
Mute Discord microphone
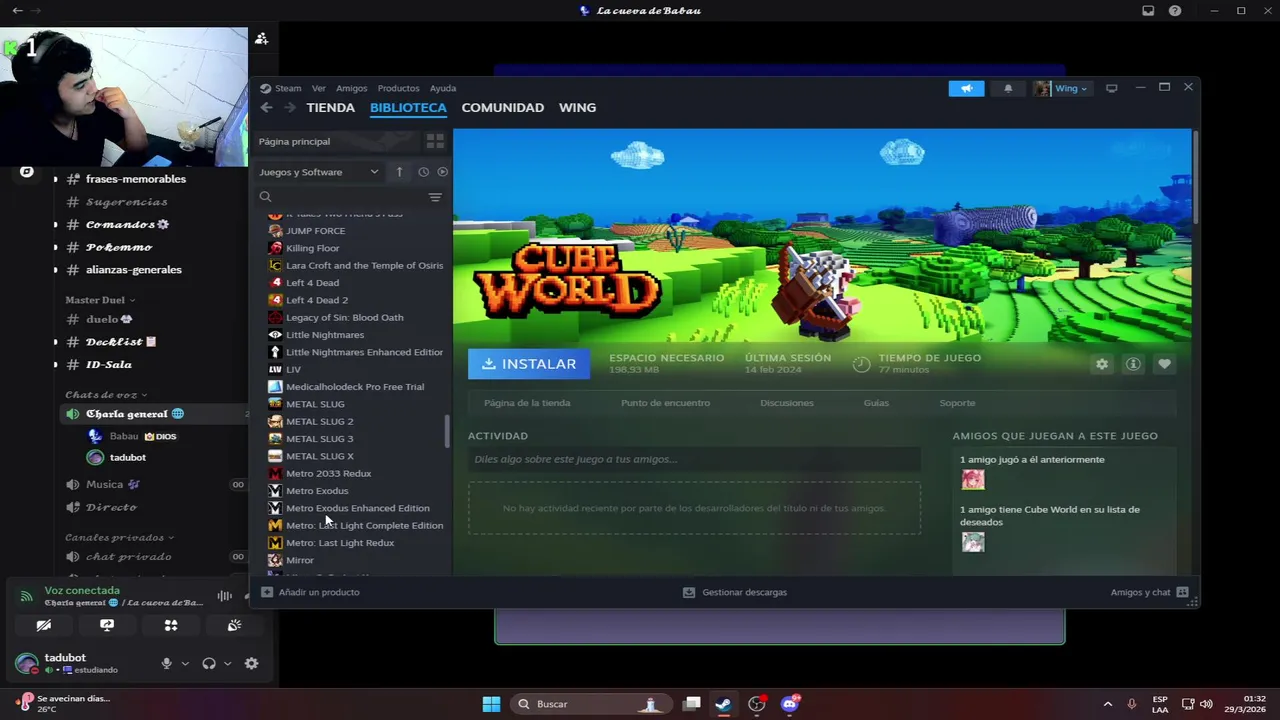point(167,663)
